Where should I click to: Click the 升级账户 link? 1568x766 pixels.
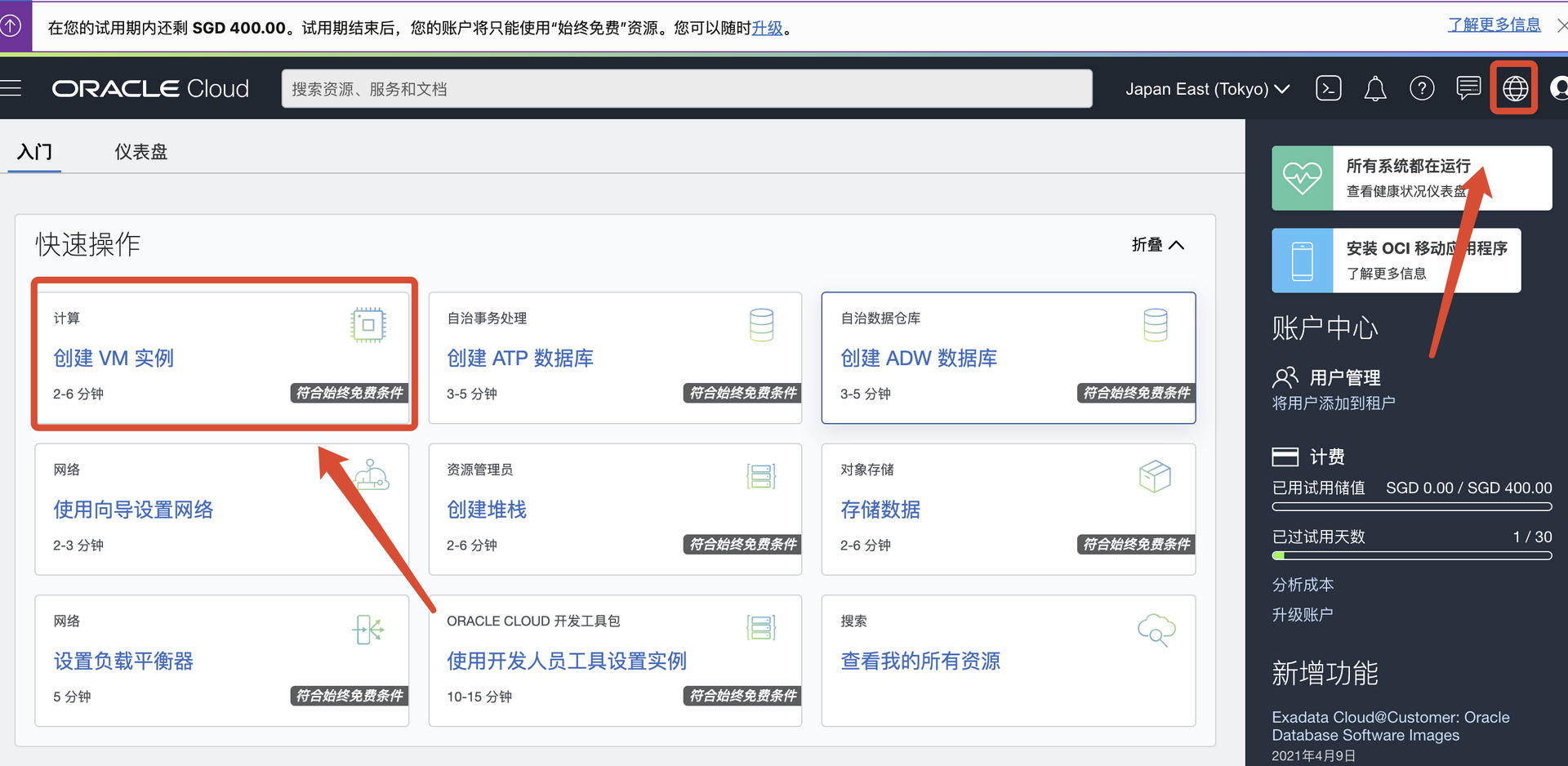(1303, 615)
